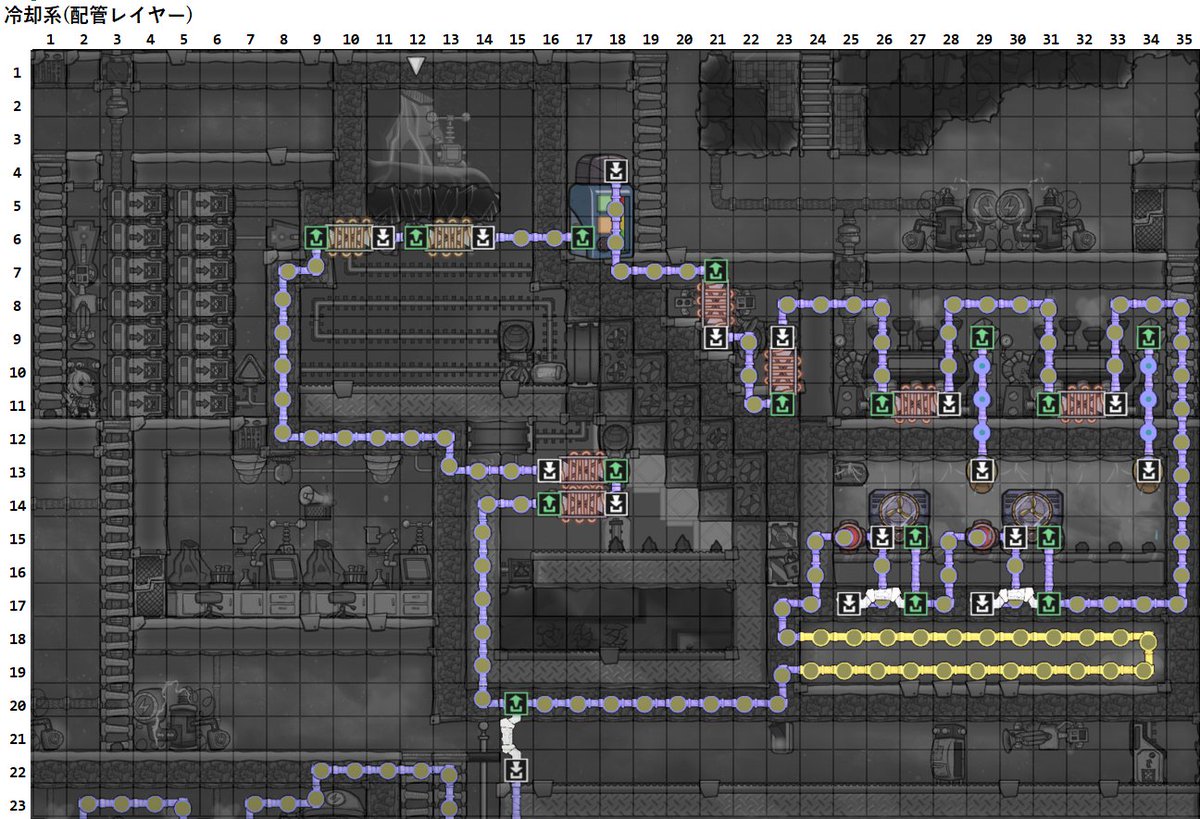Click white input port at column 11, row 6
Image resolution: width=1200 pixels, height=819 pixels.
[383, 237]
